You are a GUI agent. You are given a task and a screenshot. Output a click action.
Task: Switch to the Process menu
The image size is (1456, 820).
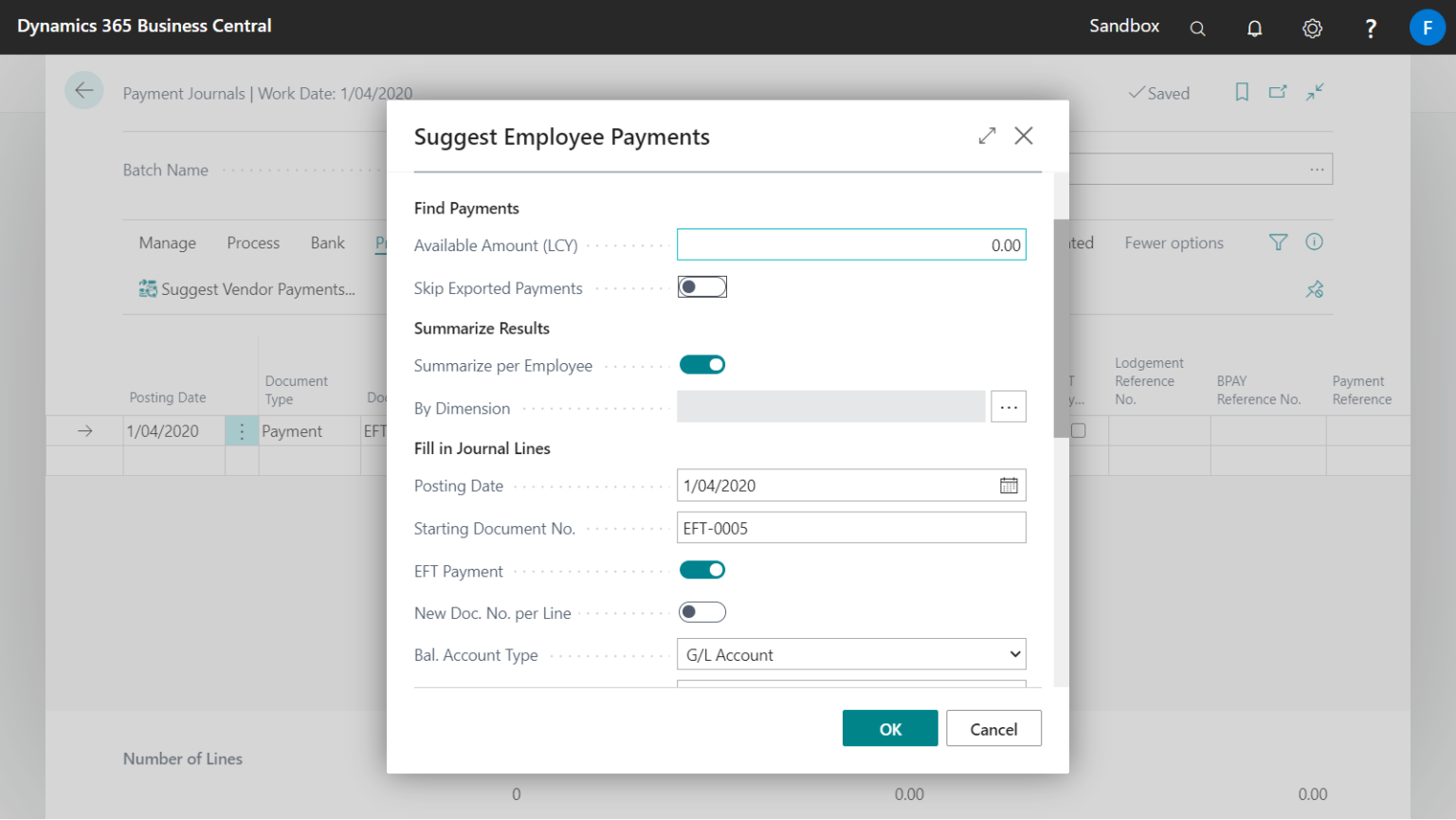click(252, 243)
